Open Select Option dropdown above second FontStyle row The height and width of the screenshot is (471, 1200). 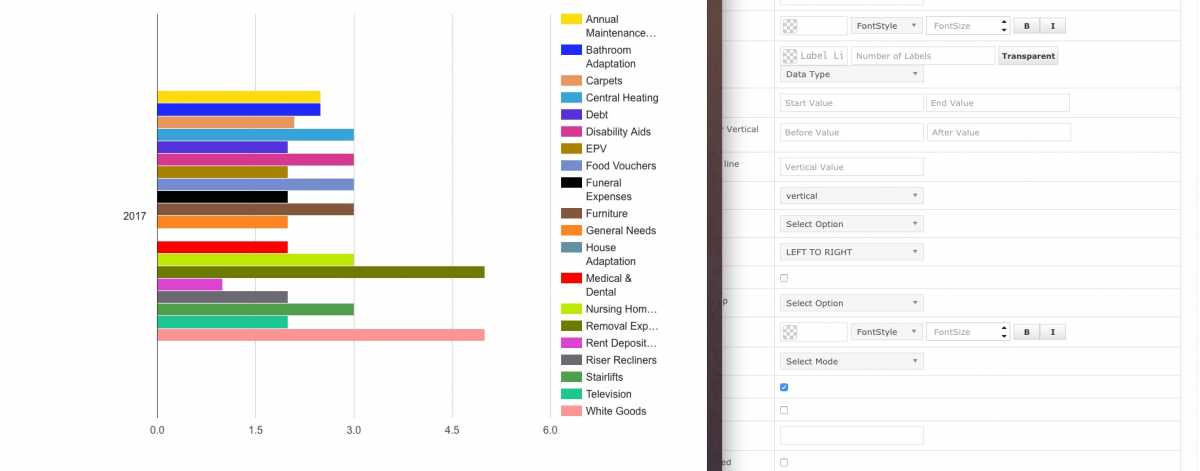(x=852, y=303)
